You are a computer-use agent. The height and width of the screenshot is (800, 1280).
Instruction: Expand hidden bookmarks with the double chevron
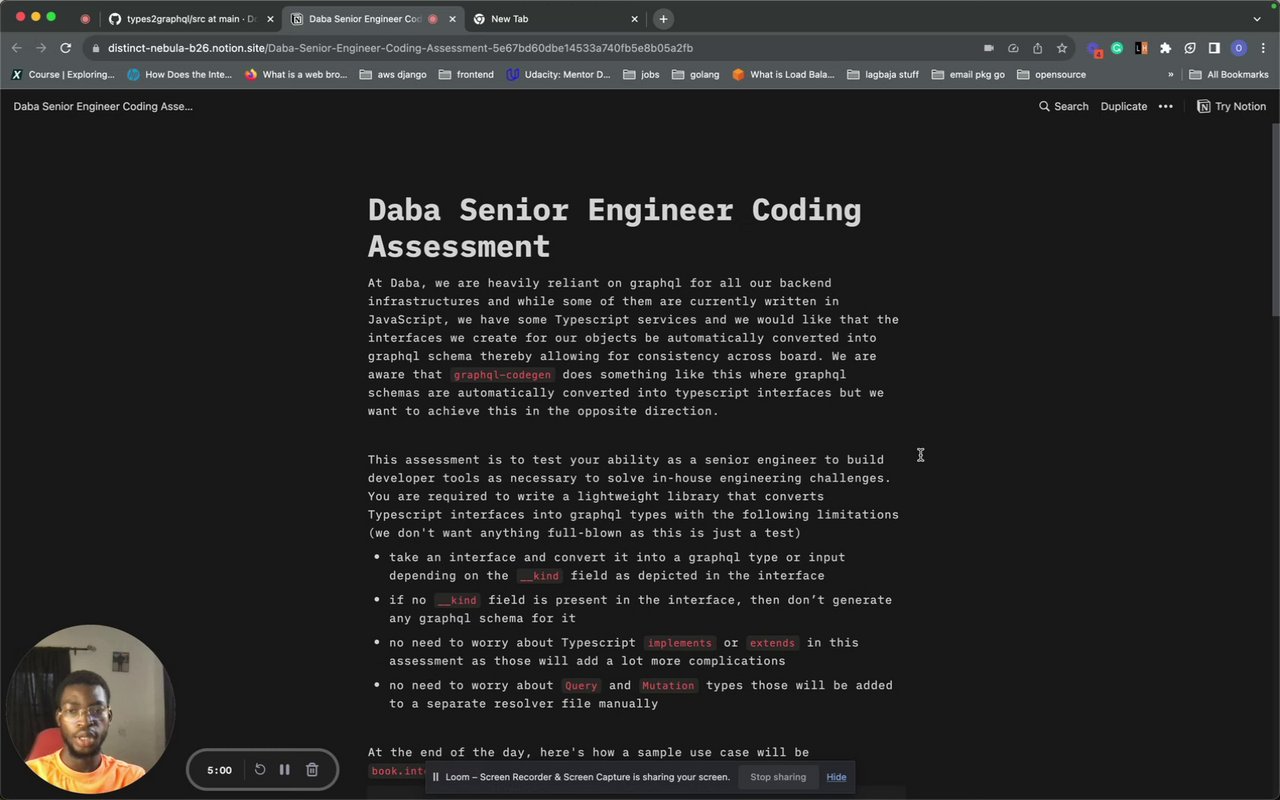(x=1171, y=74)
